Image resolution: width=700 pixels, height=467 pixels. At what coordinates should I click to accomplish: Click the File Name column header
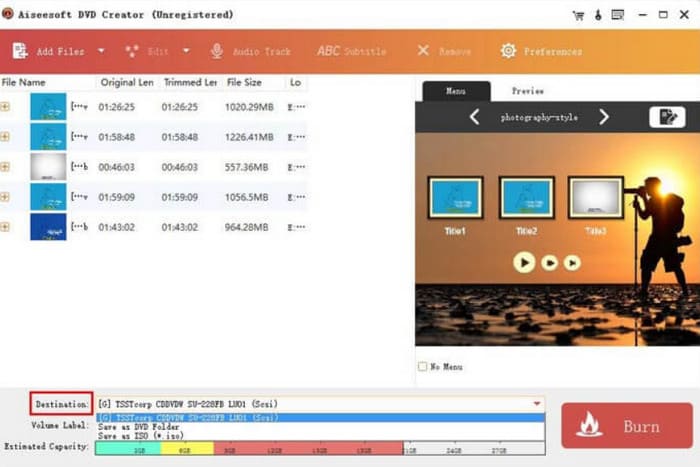[x=48, y=83]
